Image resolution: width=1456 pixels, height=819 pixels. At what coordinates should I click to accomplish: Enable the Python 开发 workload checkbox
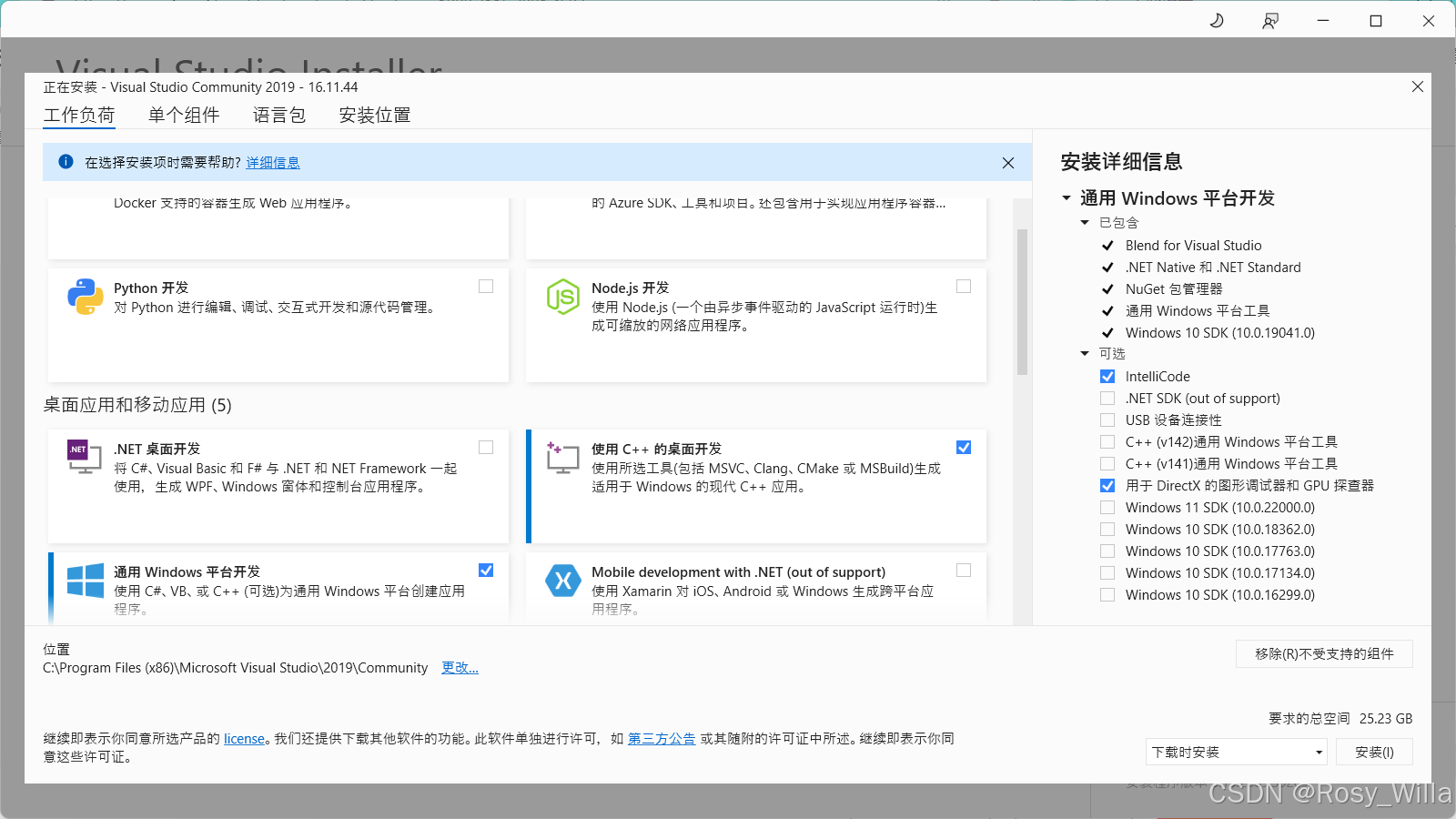pyautogui.click(x=486, y=287)
